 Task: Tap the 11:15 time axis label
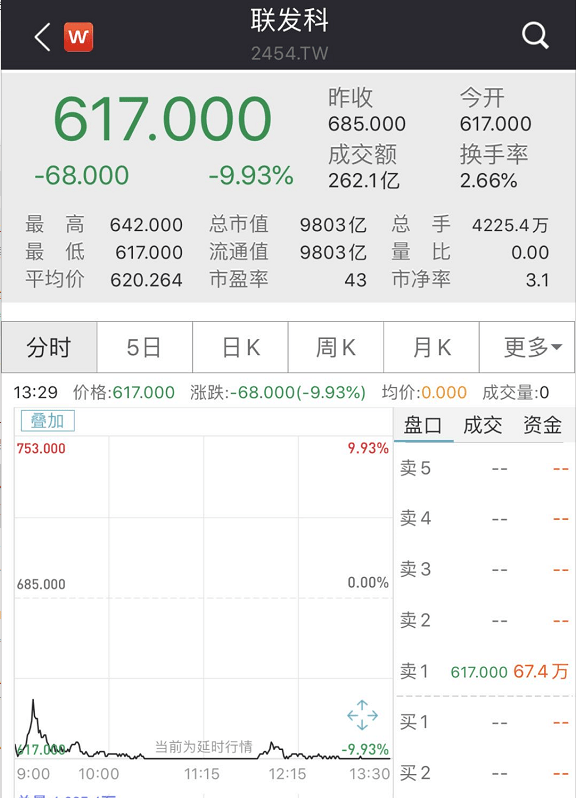click(x=201, y=774)
